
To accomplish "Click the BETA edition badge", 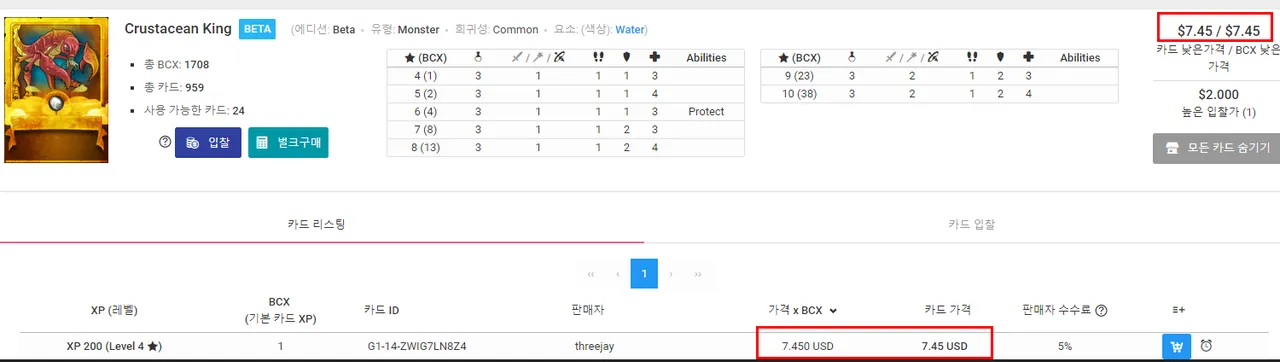I will click(257, 29).
